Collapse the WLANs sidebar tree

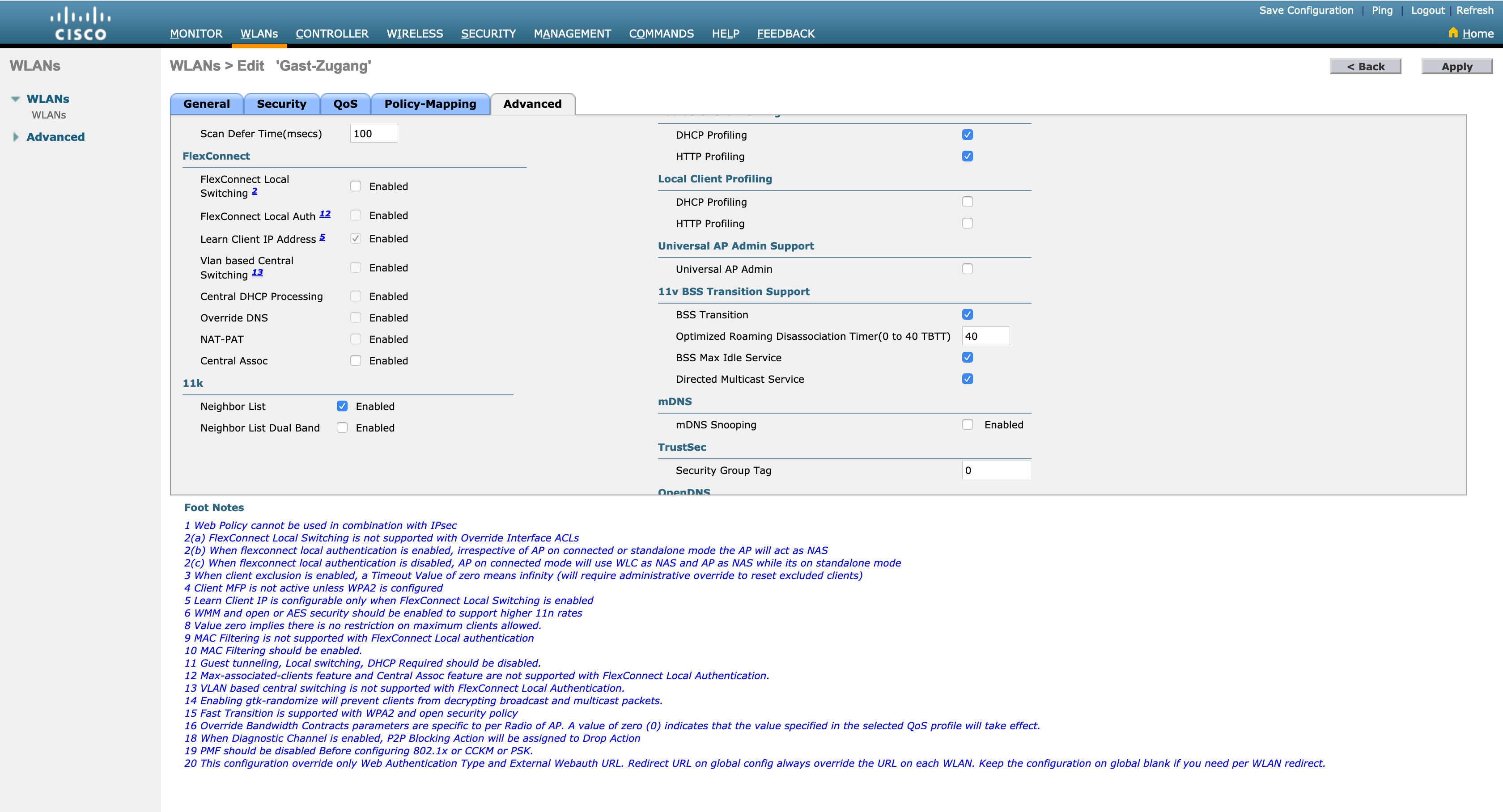coord(16,99)
